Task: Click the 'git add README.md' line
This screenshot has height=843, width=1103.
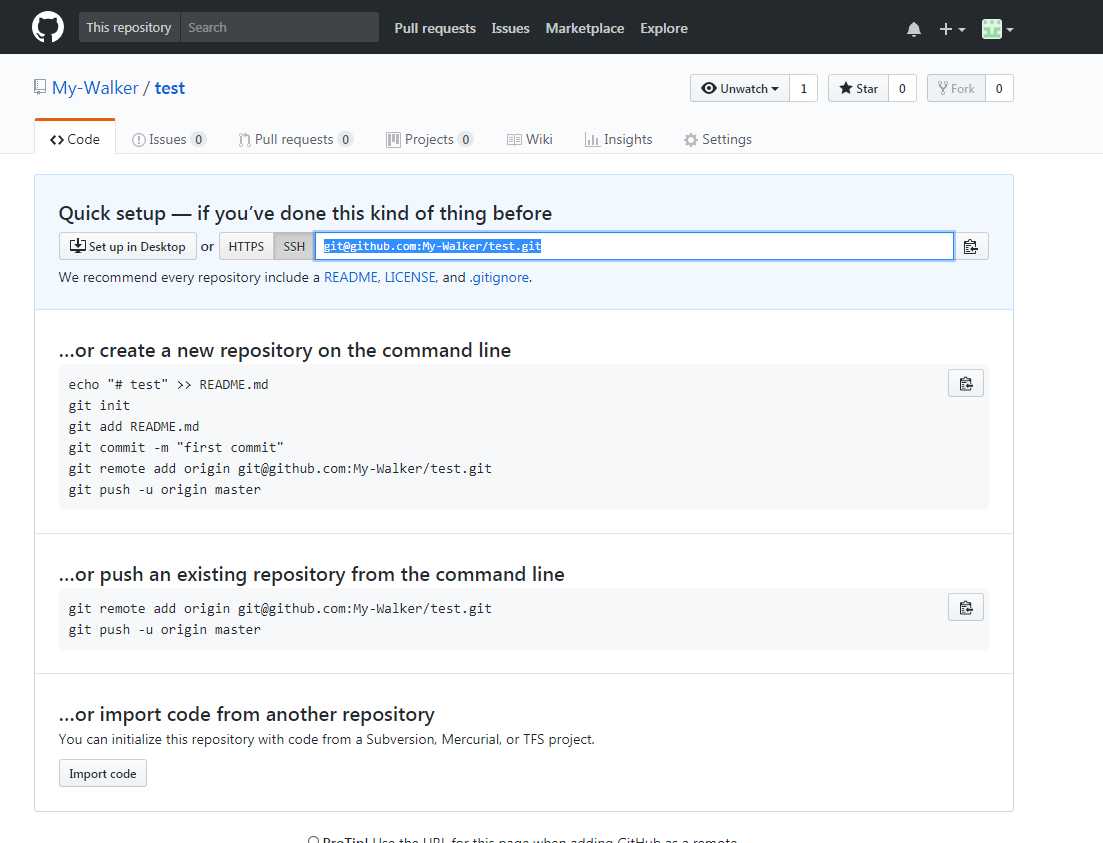Action: click(134, 426)
